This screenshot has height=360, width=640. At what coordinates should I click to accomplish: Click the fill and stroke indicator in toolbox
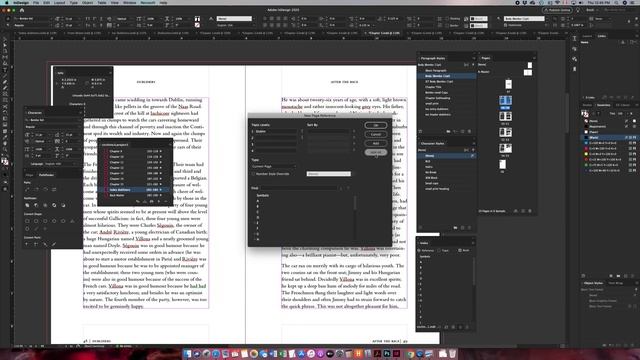coord(5,161)
